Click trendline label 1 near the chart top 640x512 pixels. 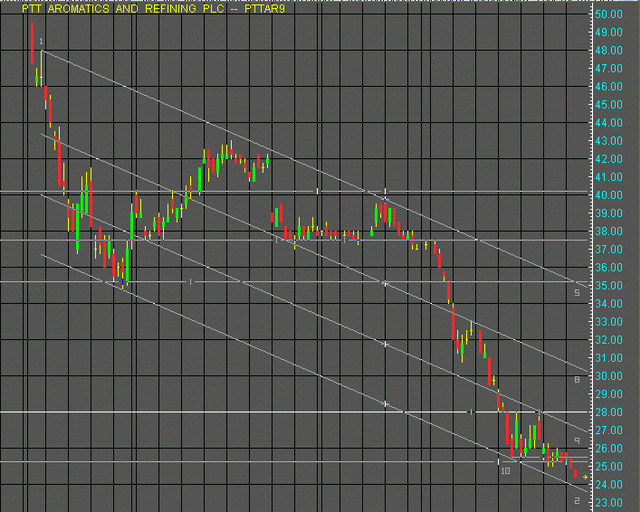pyautogui.click(x=41, y=41)
